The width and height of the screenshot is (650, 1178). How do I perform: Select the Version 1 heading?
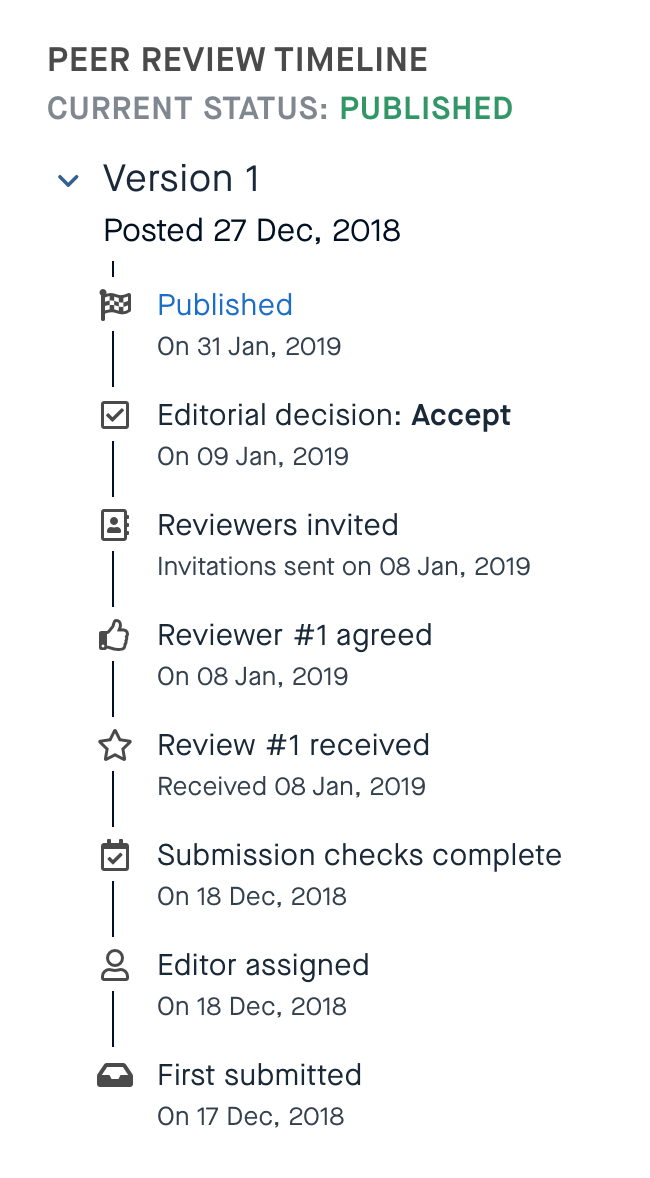[x=181, y=179]
